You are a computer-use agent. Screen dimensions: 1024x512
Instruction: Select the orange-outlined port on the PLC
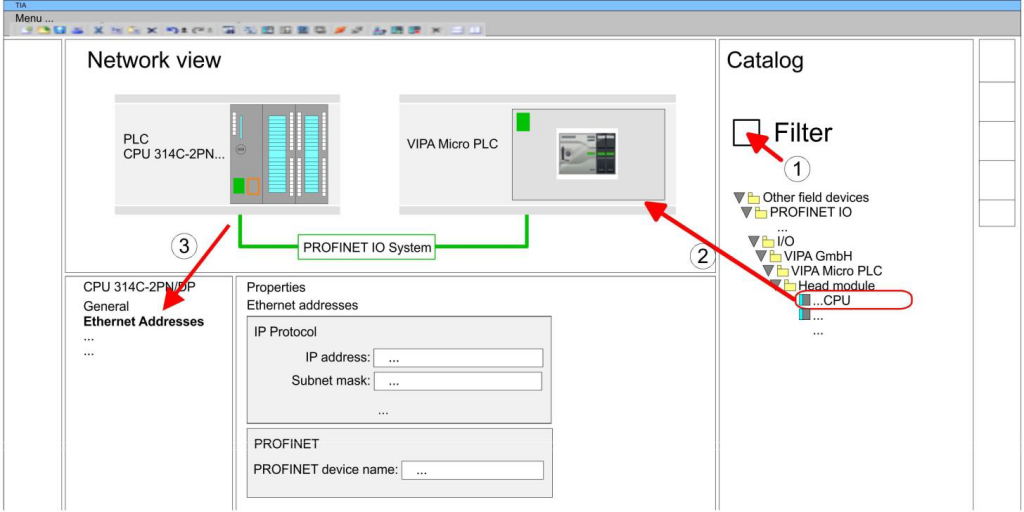253,186
